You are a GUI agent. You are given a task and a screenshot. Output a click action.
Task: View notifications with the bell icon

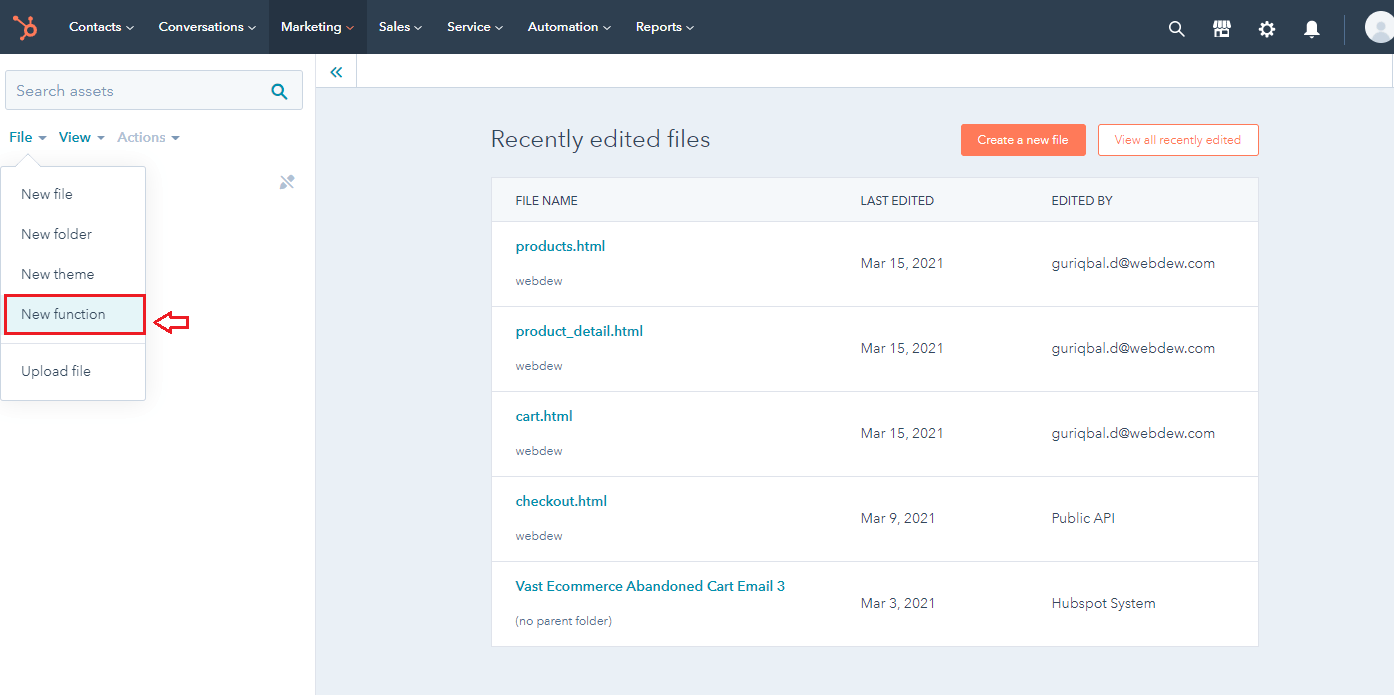click(1311, 29)
